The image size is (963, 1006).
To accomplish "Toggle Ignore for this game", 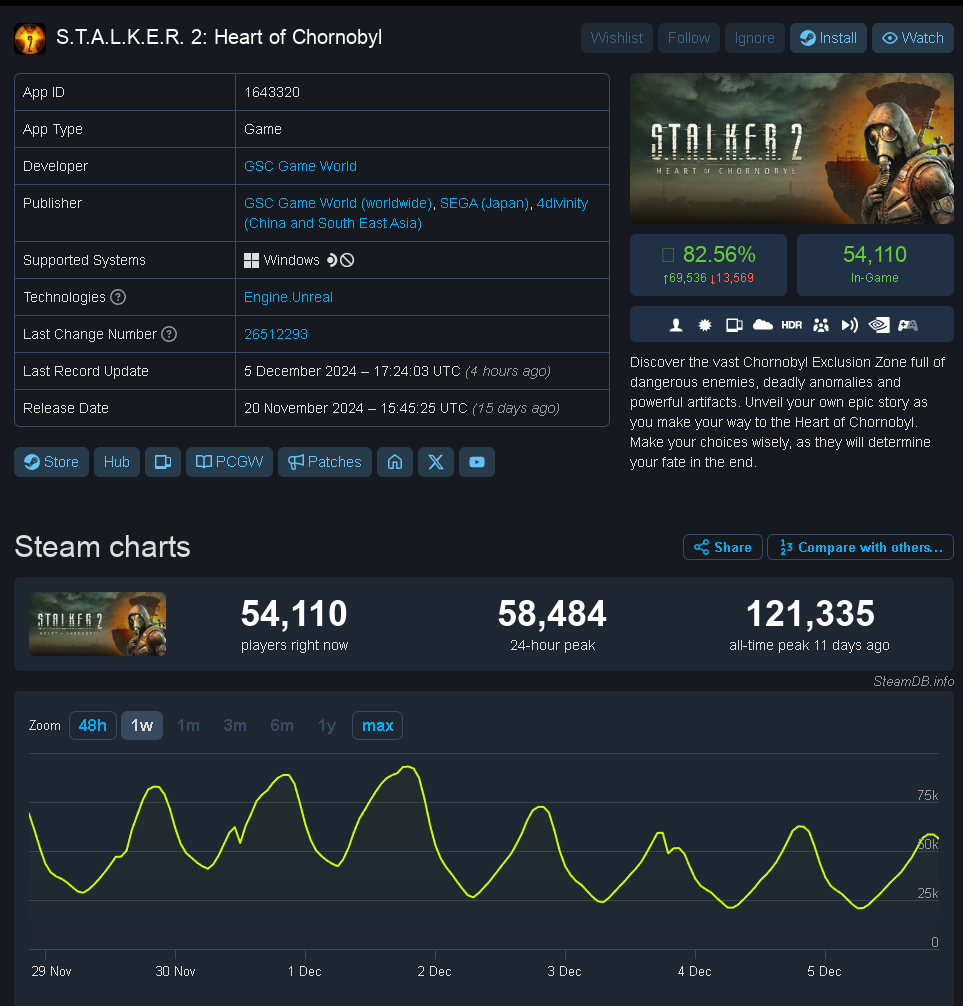I will 755,38.
